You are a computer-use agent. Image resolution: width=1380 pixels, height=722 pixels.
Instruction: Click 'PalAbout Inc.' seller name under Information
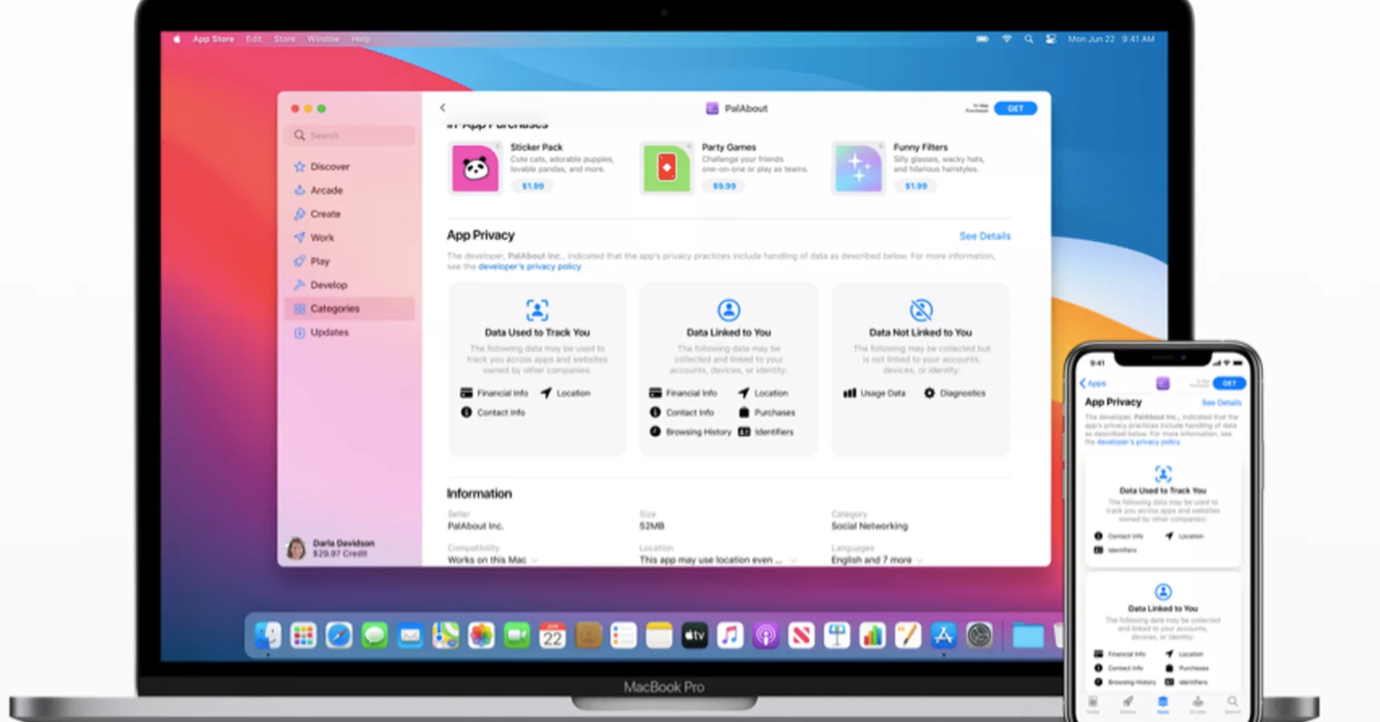click(476, 526)
